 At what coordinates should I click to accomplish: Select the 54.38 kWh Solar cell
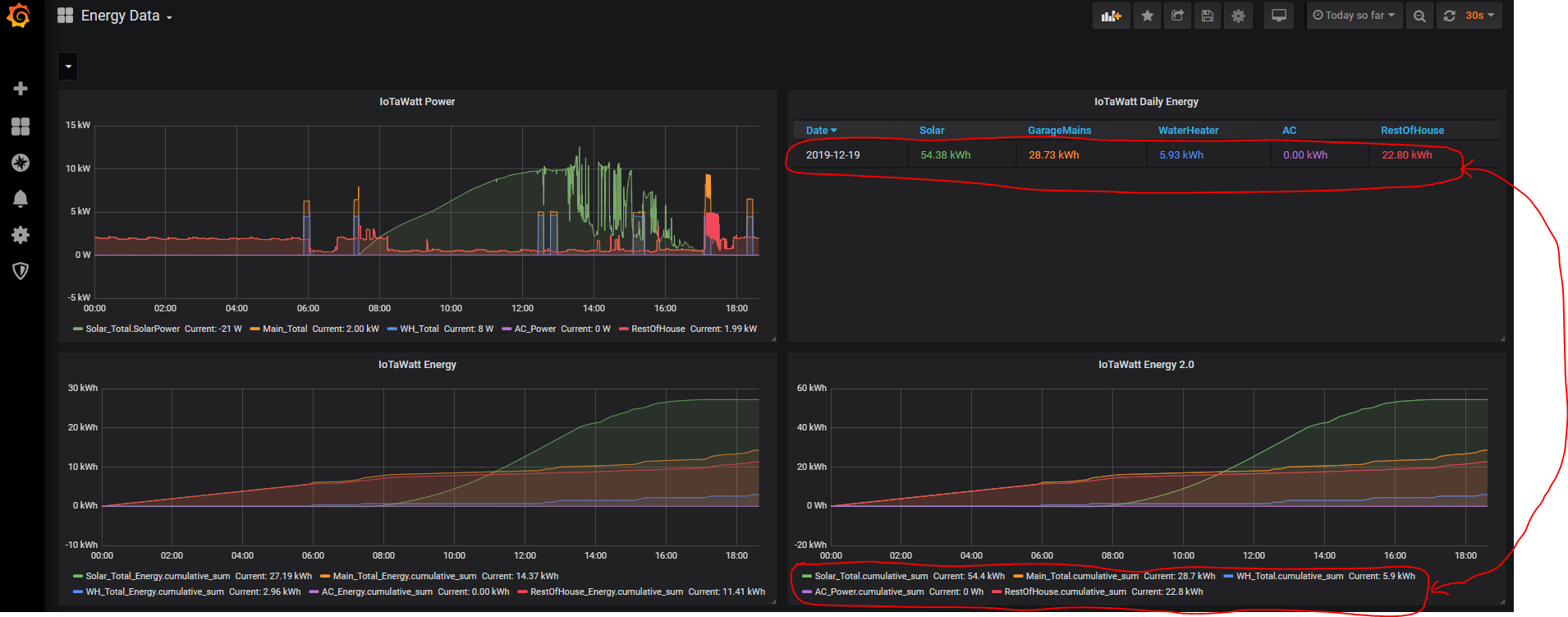[961, 155]
